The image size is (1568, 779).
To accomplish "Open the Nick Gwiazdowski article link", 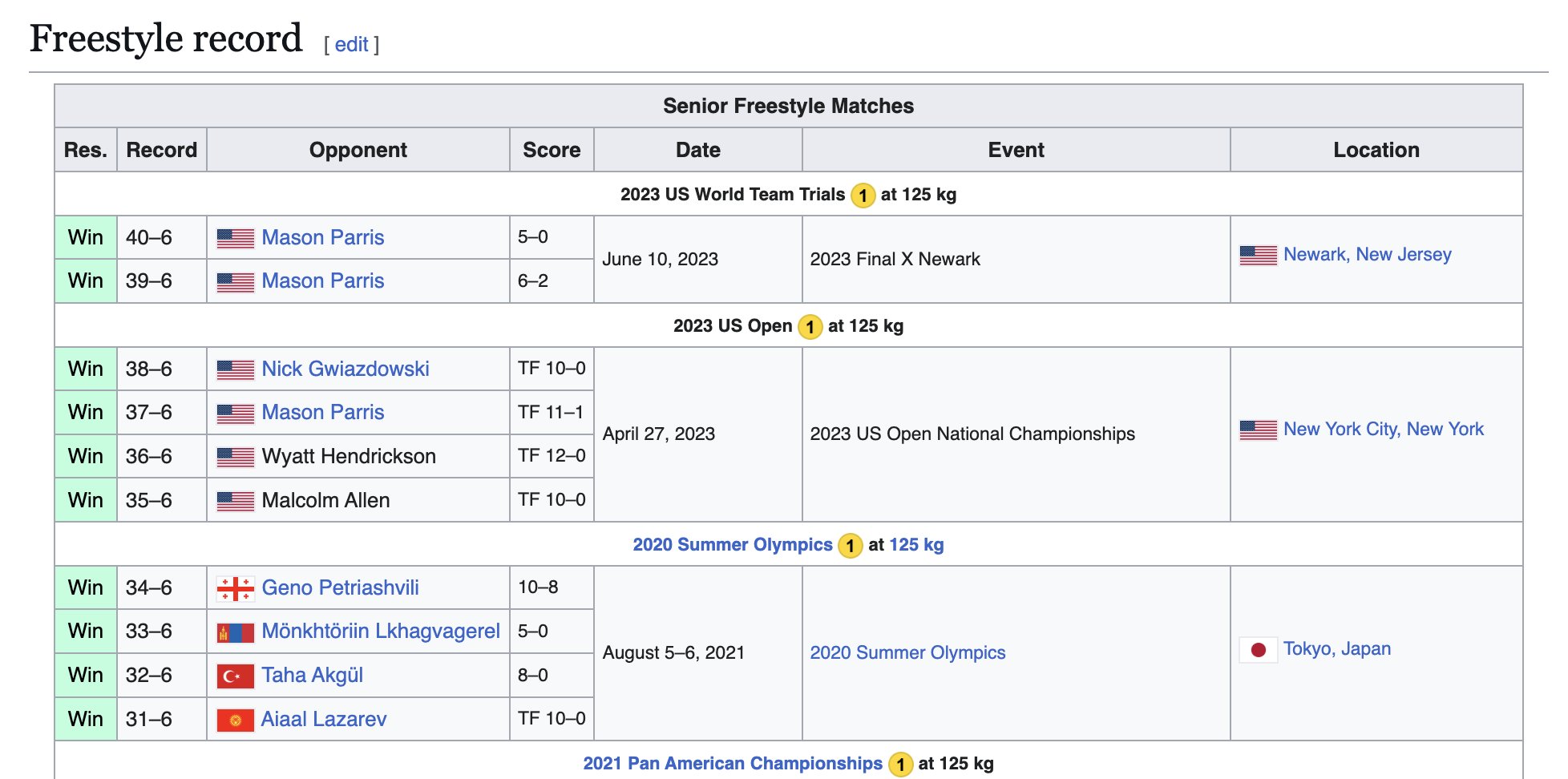I will coord(346,369).
